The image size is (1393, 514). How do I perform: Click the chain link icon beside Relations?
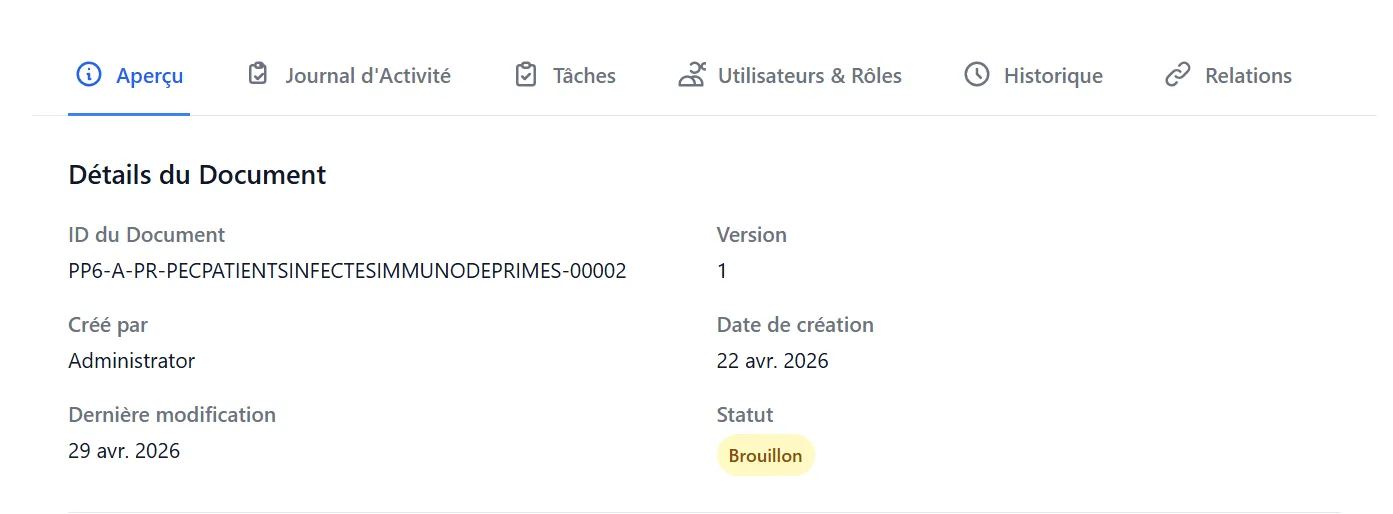click(x=1178, y=75)
